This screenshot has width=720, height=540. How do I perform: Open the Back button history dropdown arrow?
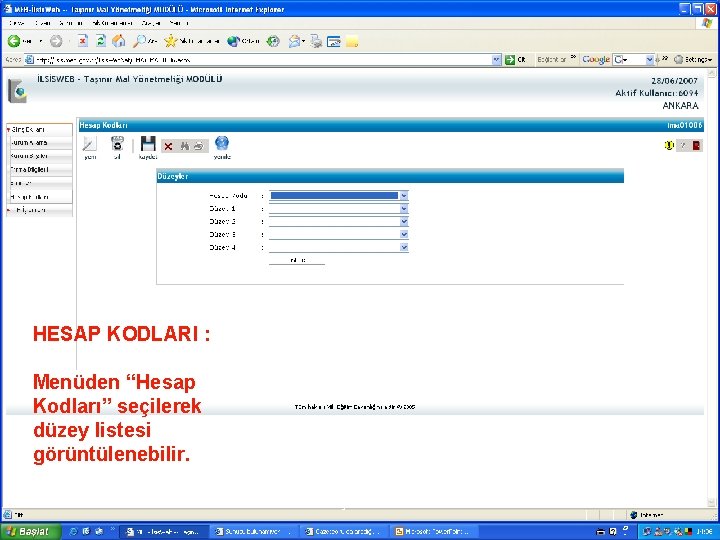click(41, 41)
